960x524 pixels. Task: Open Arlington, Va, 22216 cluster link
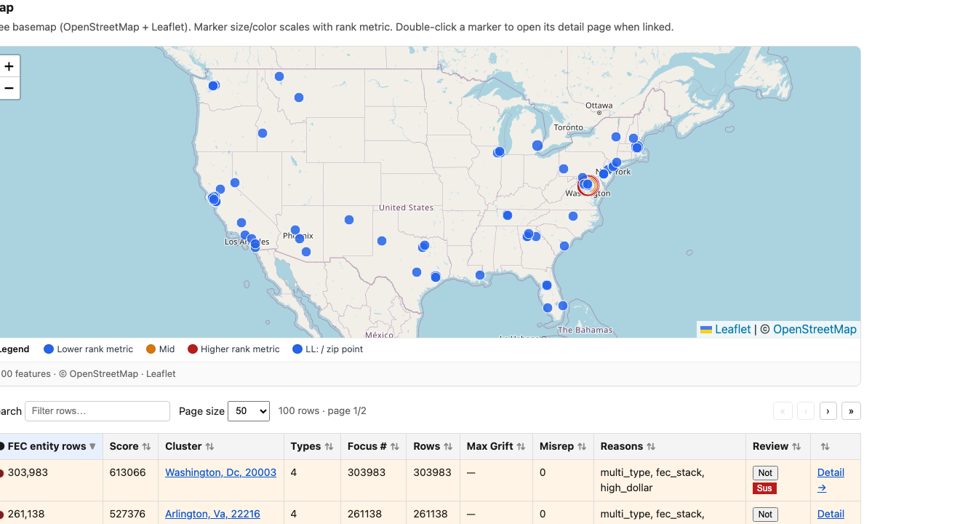click(x=212, y=514)
